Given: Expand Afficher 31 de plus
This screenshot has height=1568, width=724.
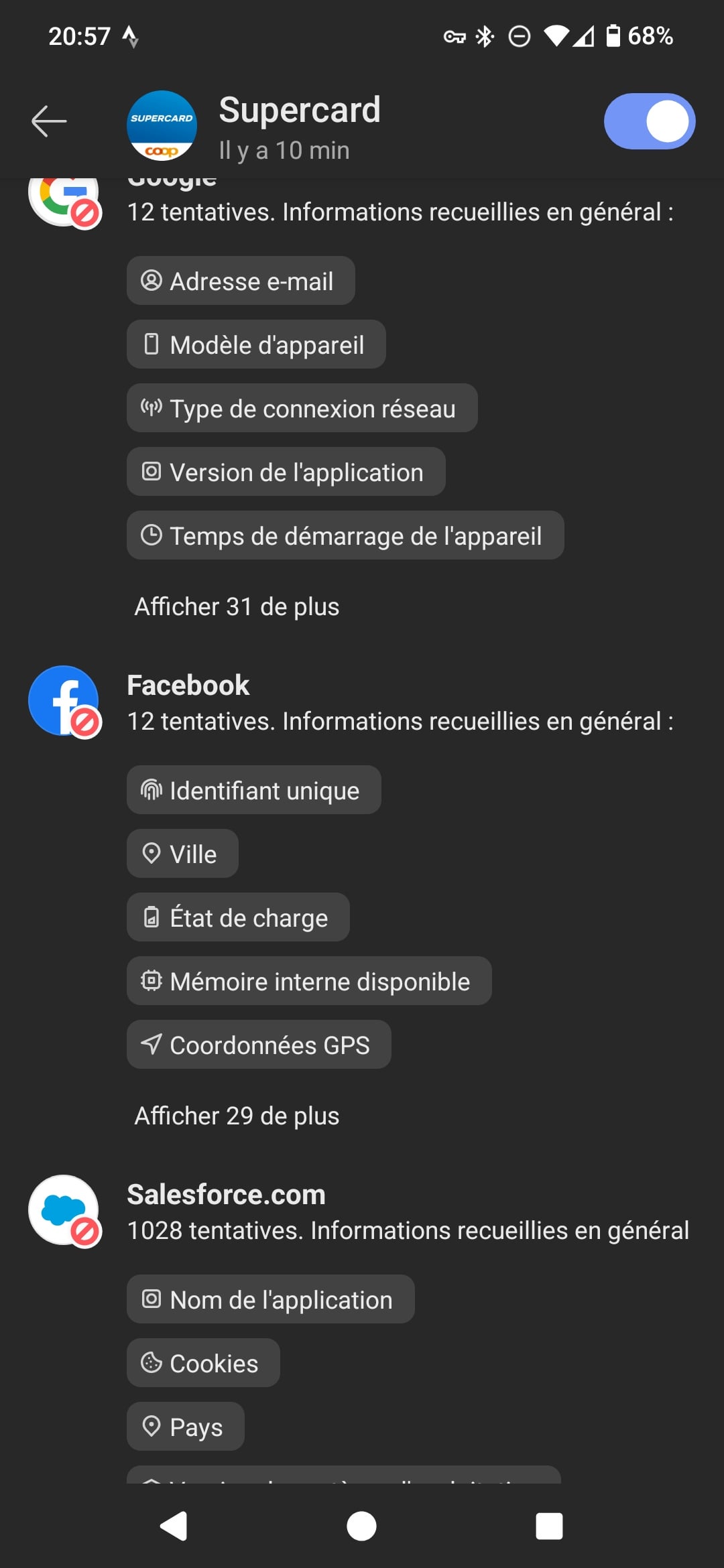Looking at the screenshot, I should tap(237, 606).
